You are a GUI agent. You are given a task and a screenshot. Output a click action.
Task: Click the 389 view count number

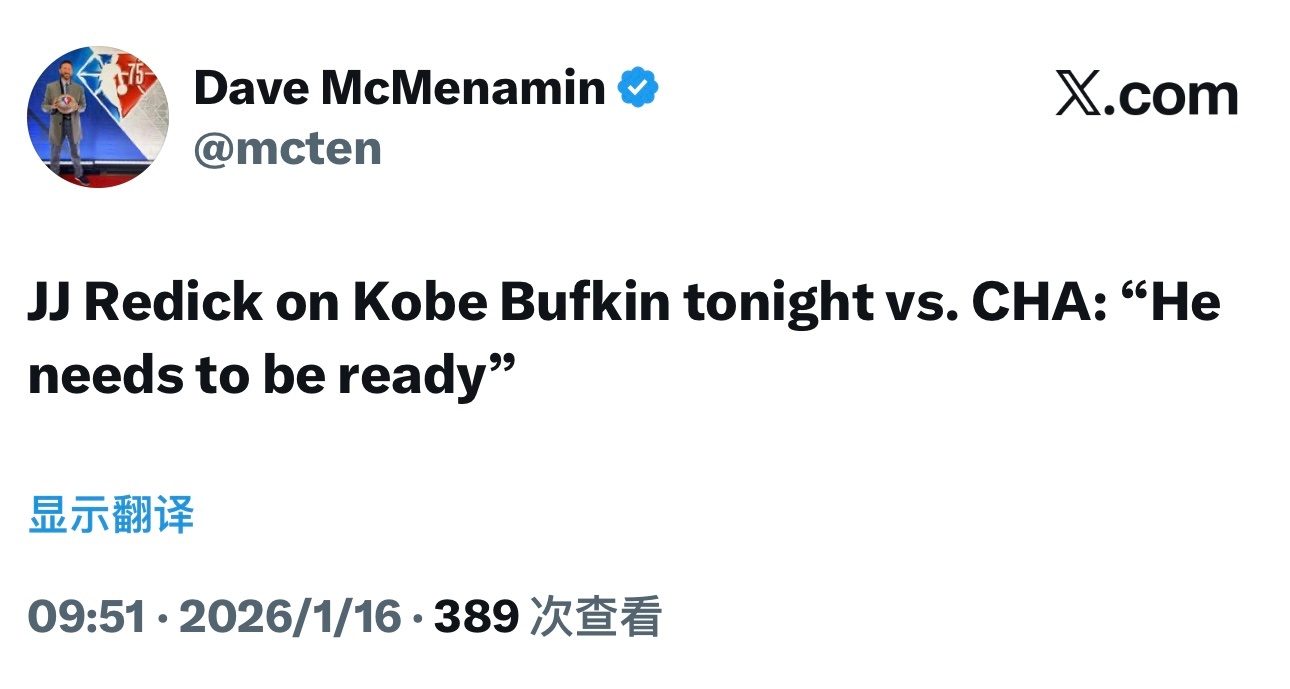476,617
